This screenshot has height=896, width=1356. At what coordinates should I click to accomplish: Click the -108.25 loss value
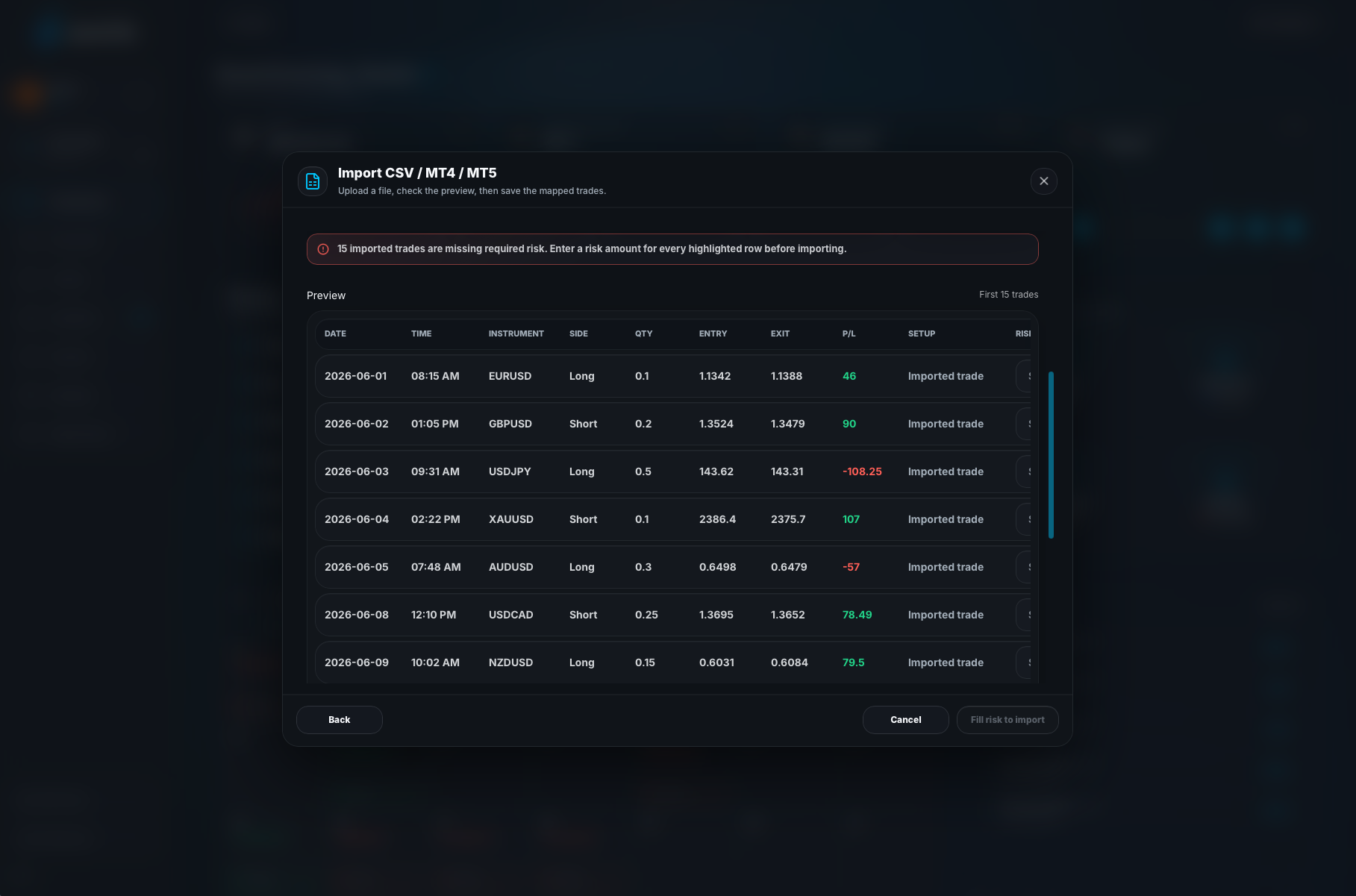862,472
